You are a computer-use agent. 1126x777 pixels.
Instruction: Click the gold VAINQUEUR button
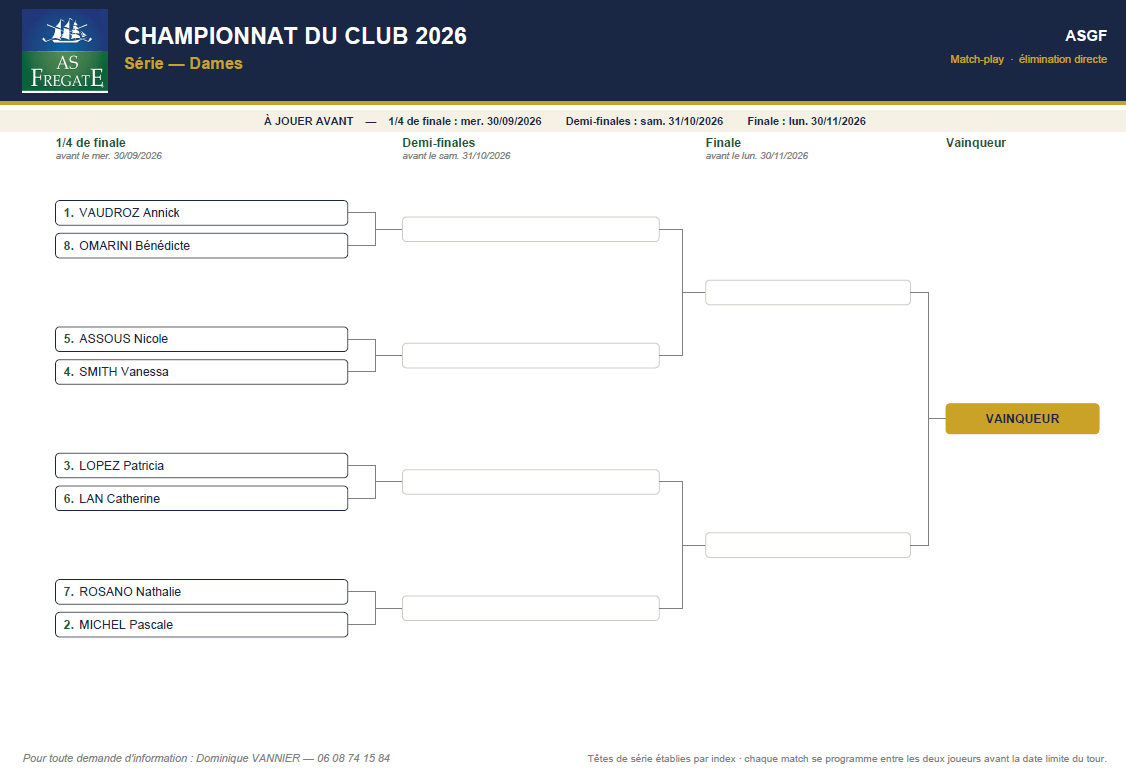[x=1022, y=419]
